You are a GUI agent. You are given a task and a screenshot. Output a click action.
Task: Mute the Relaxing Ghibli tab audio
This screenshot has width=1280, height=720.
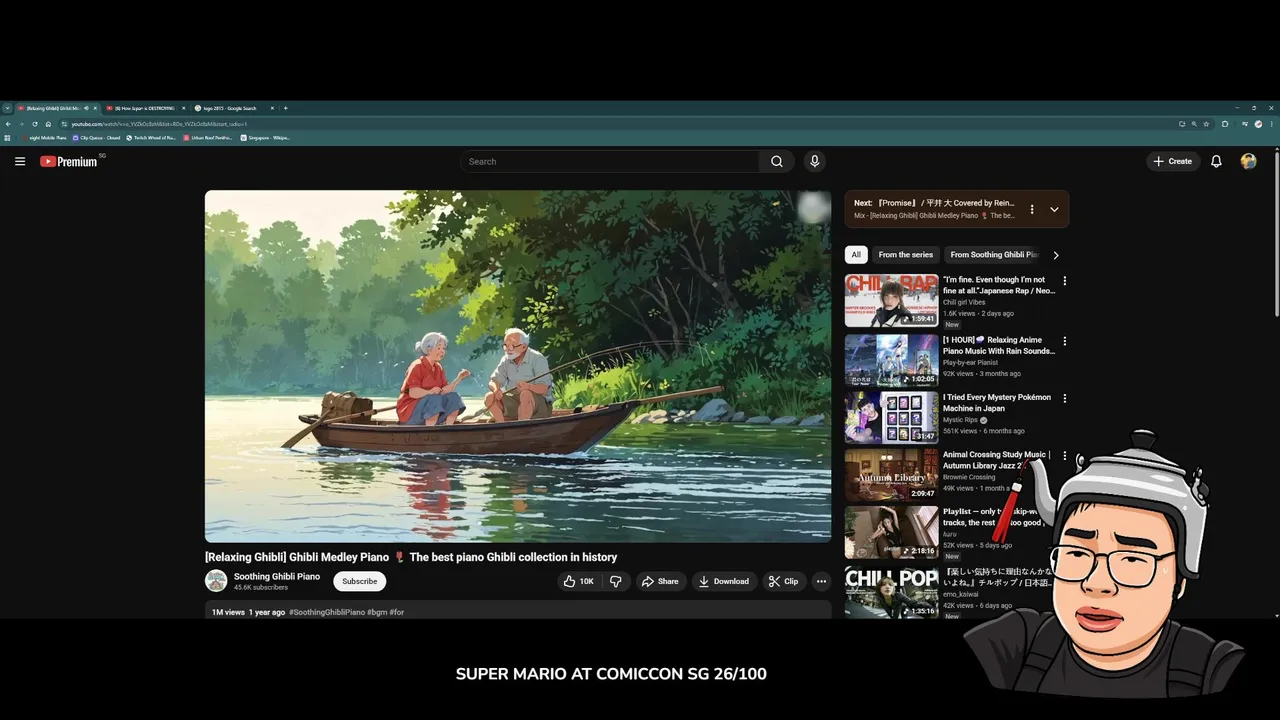pos(86,108)
